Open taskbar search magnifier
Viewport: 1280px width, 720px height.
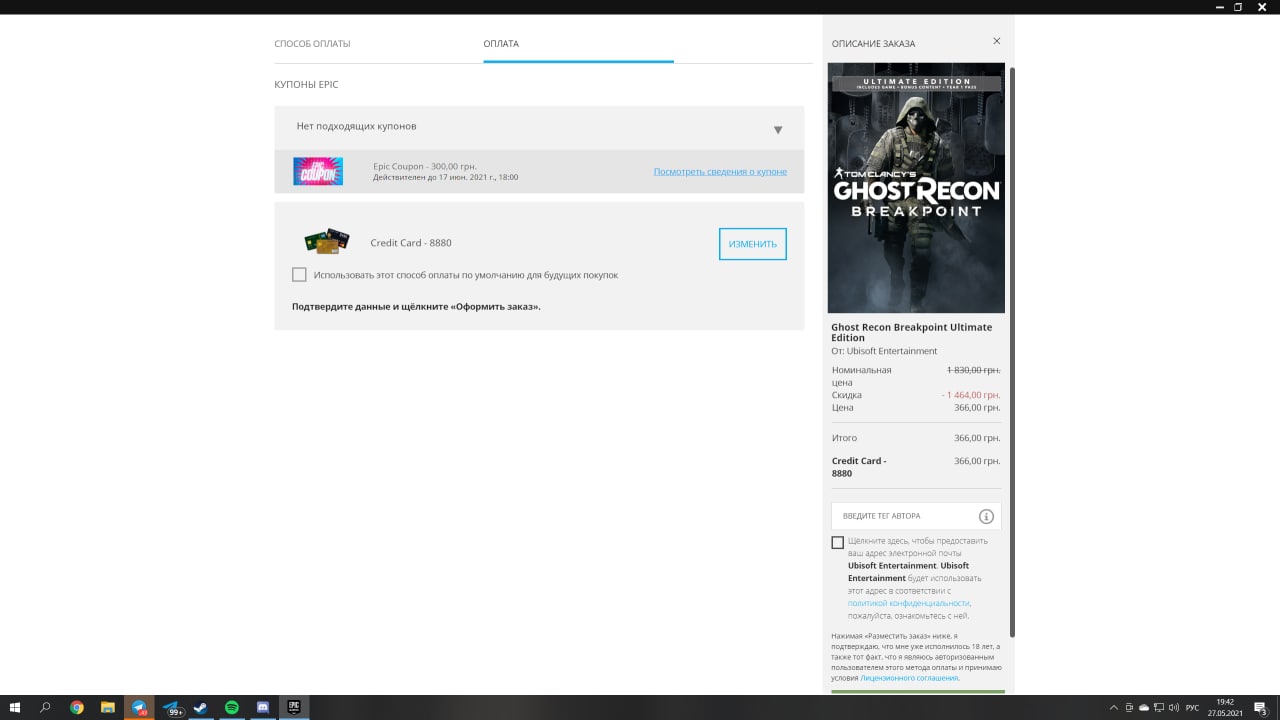(x=45, y=707)
